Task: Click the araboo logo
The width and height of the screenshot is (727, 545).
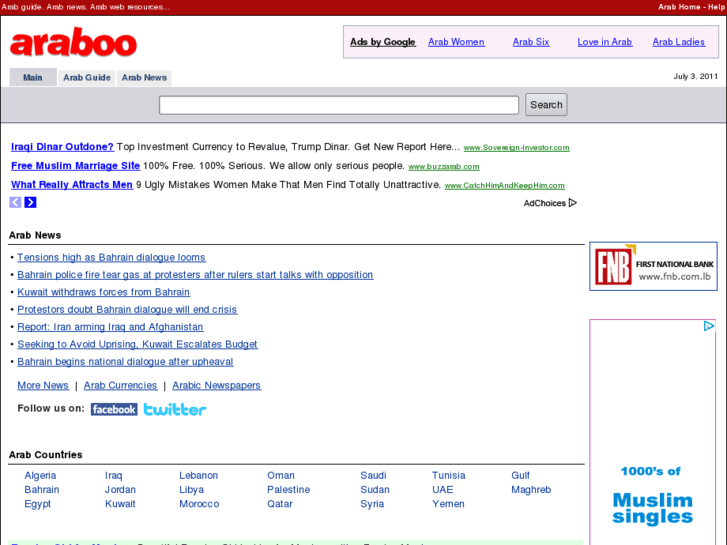Action: pyautogui.click(x=73, y=42)
